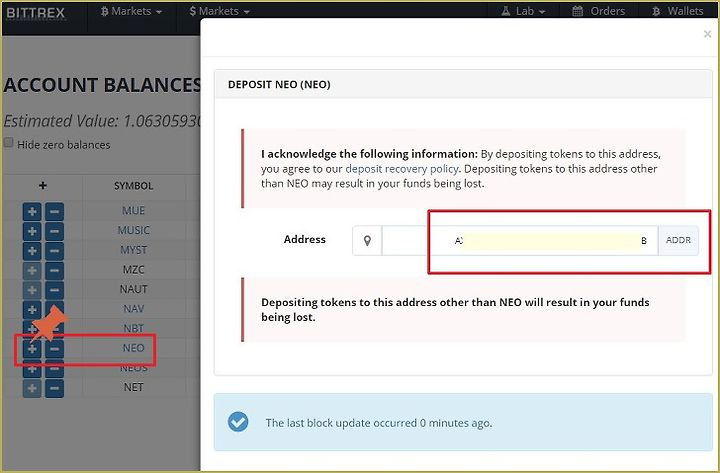Click the minus withdraw icon for NEOS
The image size is (720, 473).
pyautogui.click(x=54, y=370)
